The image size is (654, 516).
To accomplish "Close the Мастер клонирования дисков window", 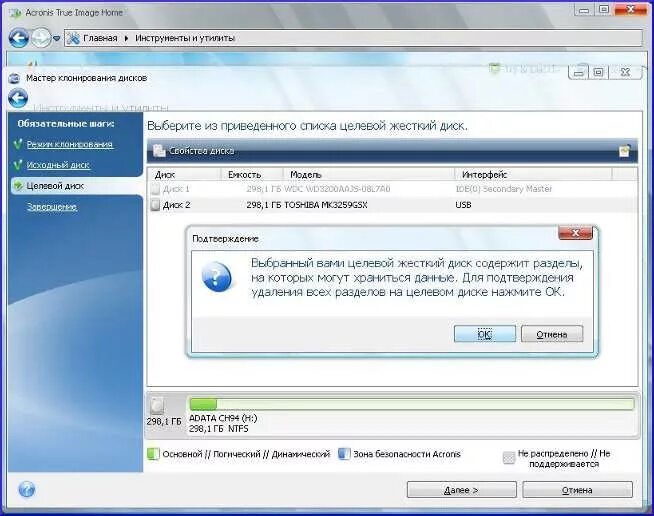I will click(x=625, y=73).
